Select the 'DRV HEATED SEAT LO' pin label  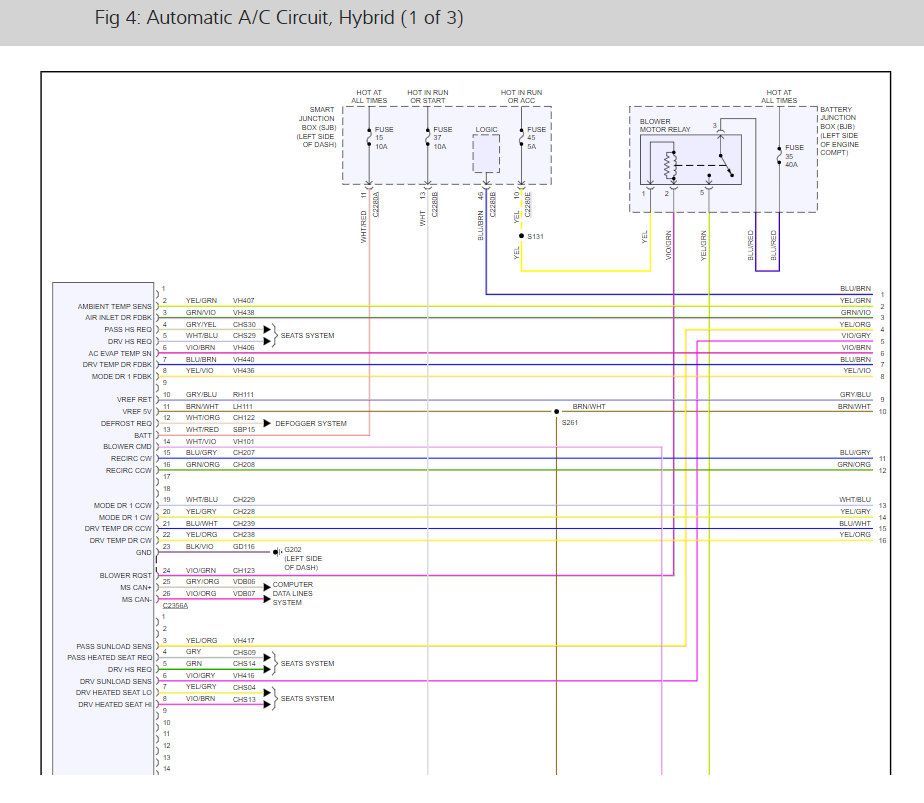[114, 693]
